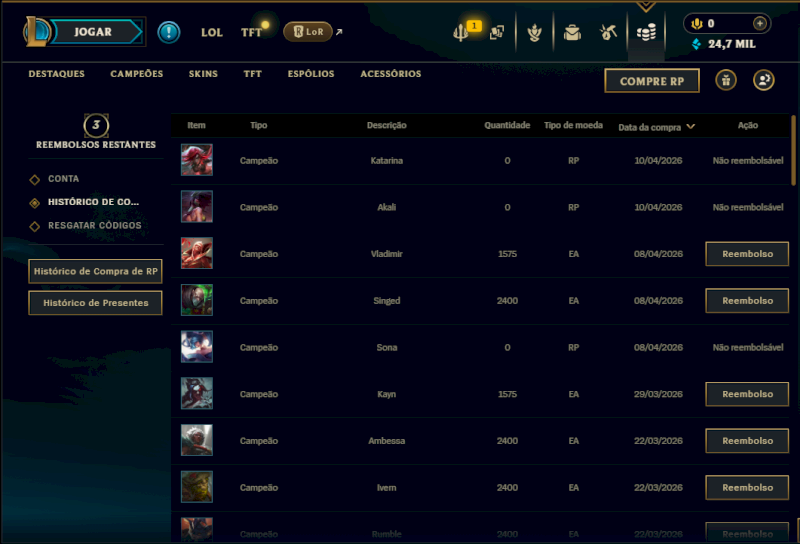Sort by Data da compra column arrow

691,127
